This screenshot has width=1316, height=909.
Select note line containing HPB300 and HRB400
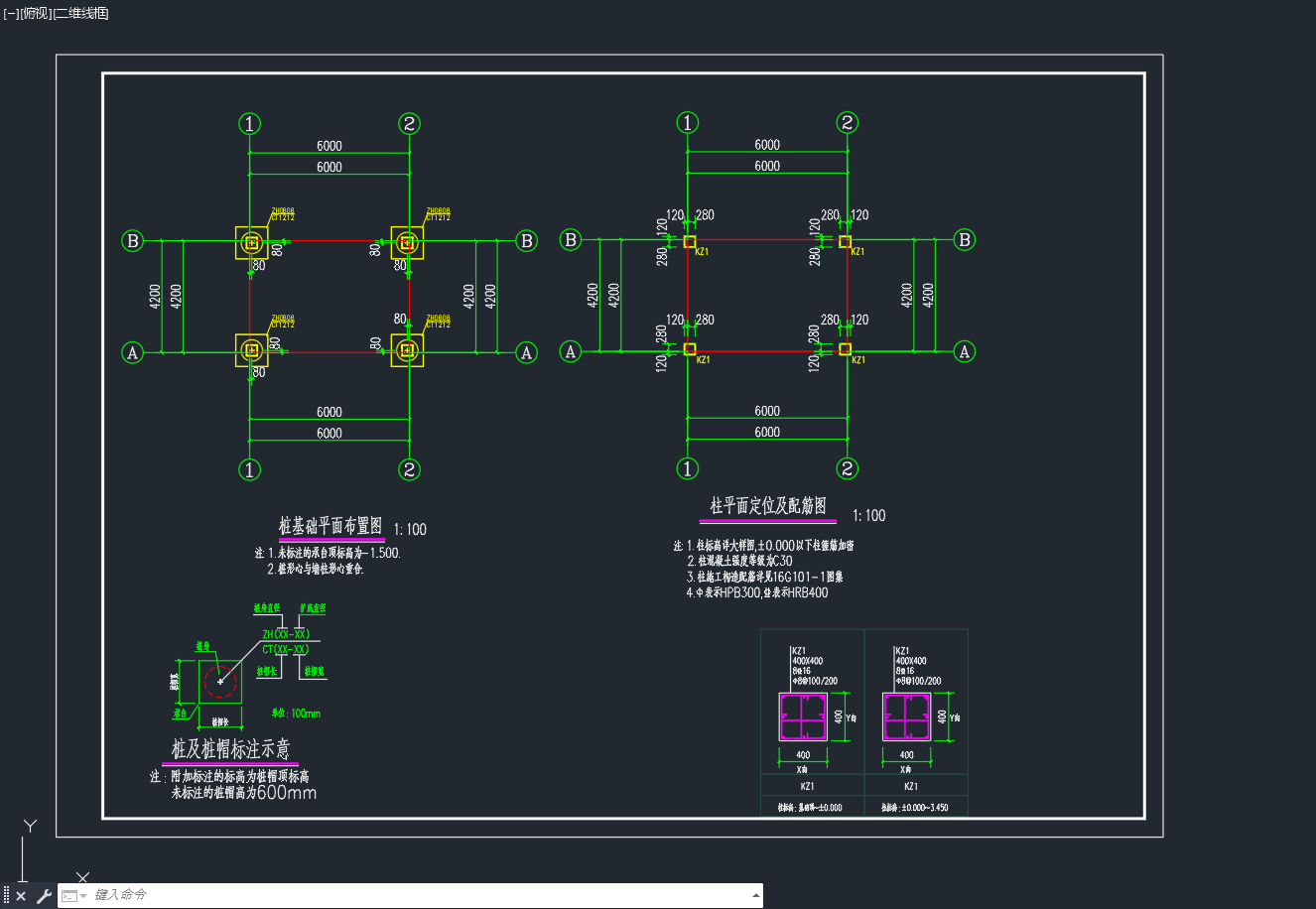[756, 593]
